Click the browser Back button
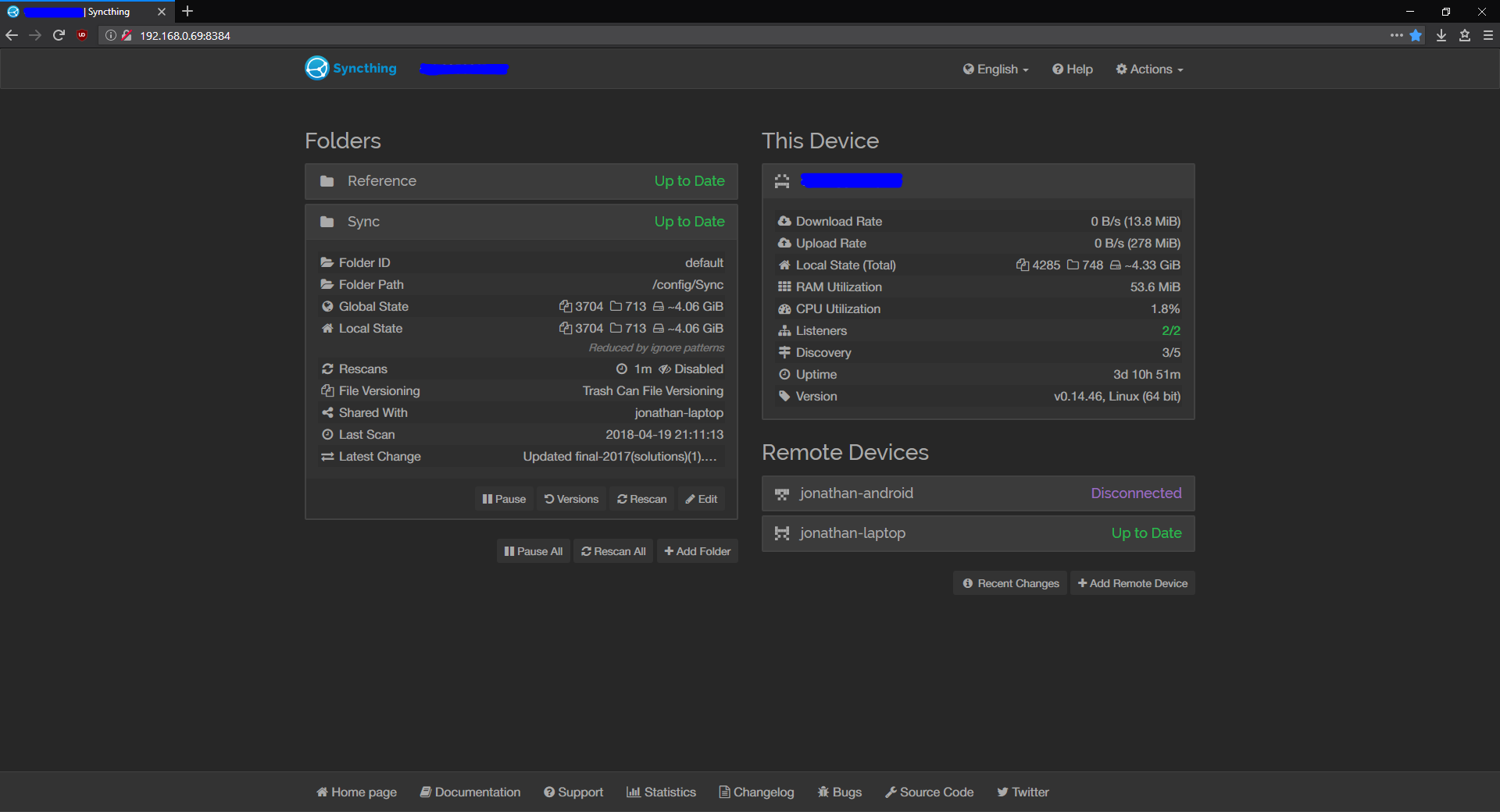 [12, 35]
